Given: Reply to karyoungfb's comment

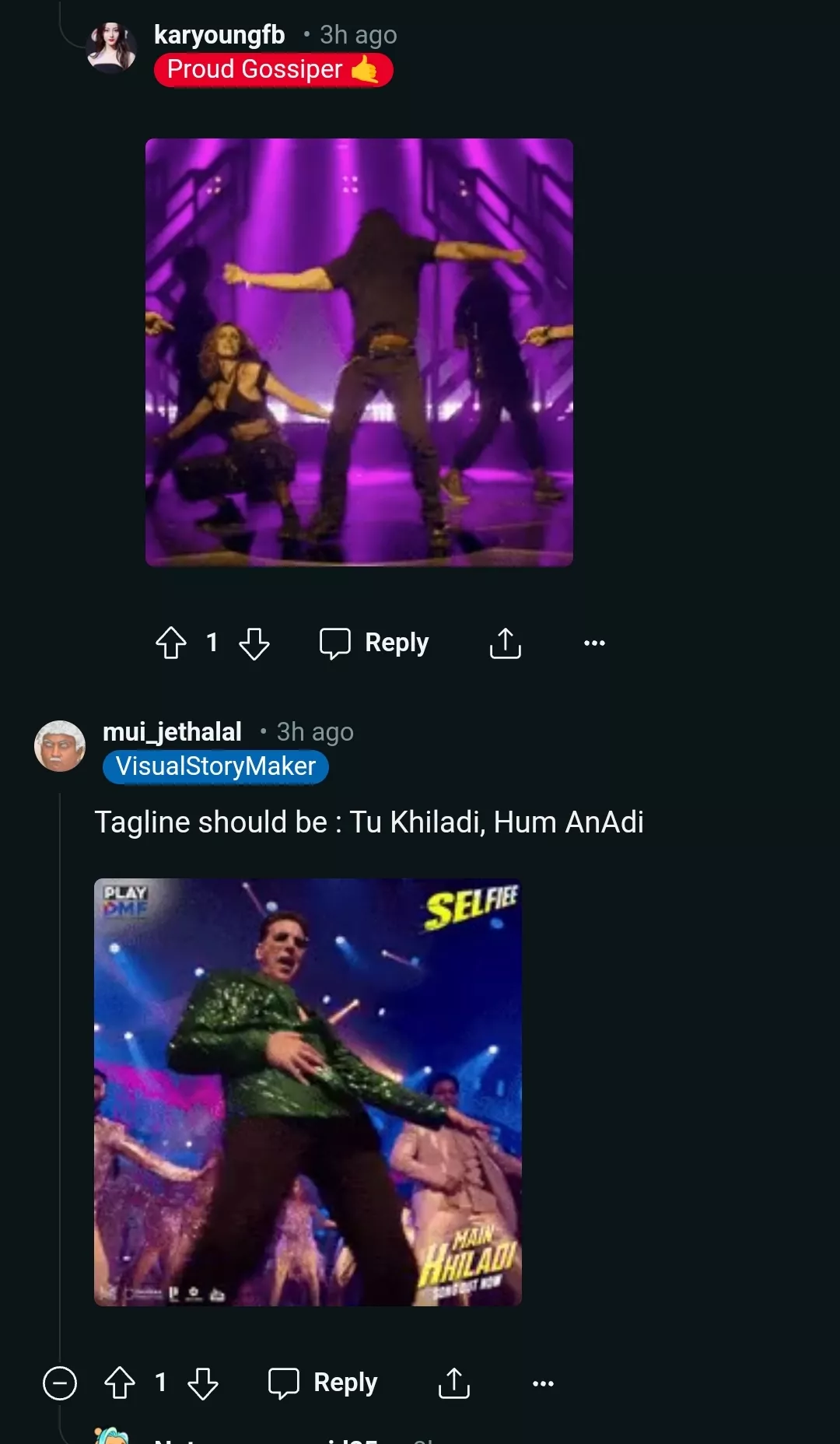Looking at the screenshot, I should (375, 643).
